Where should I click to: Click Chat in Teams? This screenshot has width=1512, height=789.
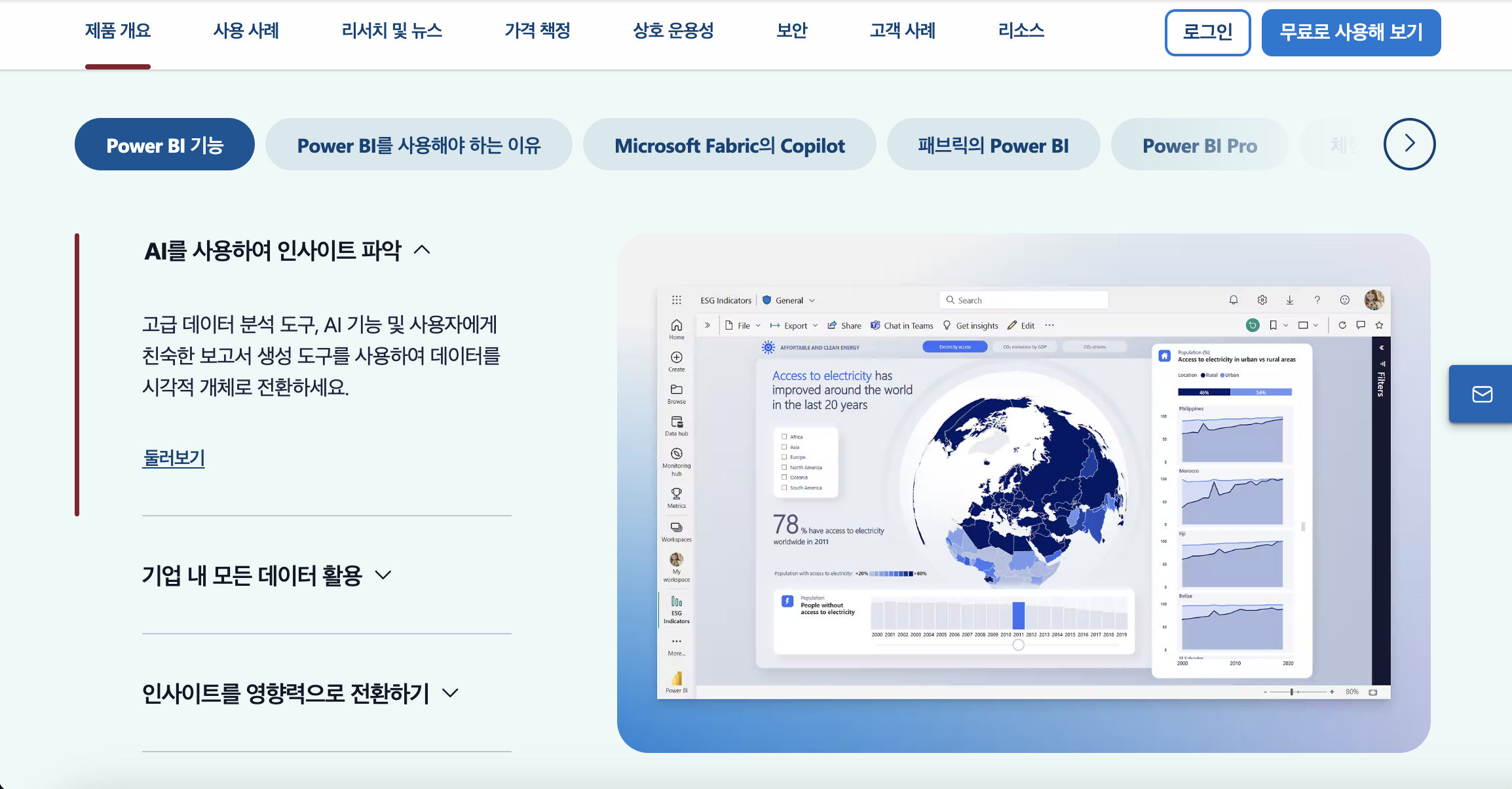coord(901,326)
